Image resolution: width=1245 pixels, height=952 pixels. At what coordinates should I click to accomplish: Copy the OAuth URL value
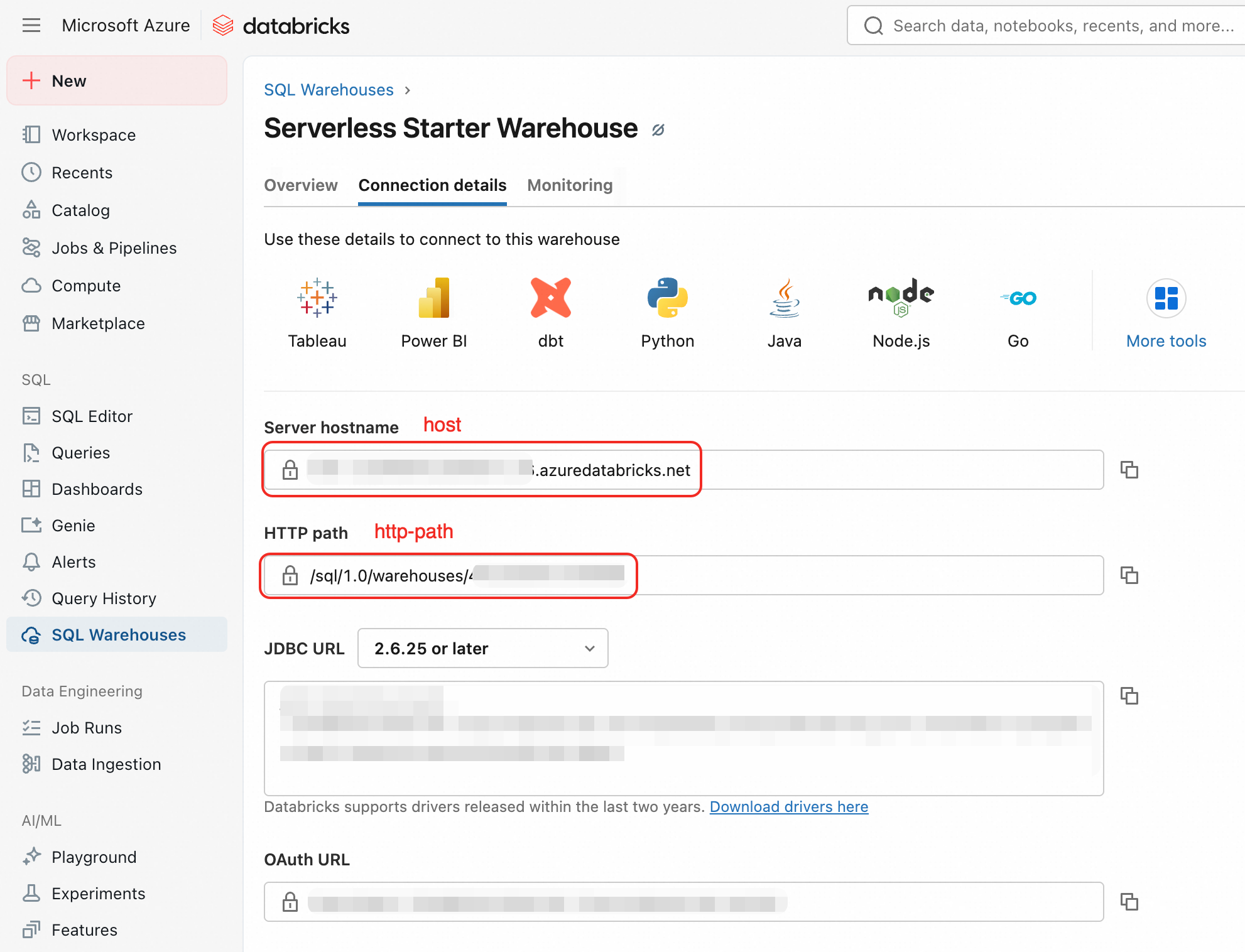(x=1129, y=902)
